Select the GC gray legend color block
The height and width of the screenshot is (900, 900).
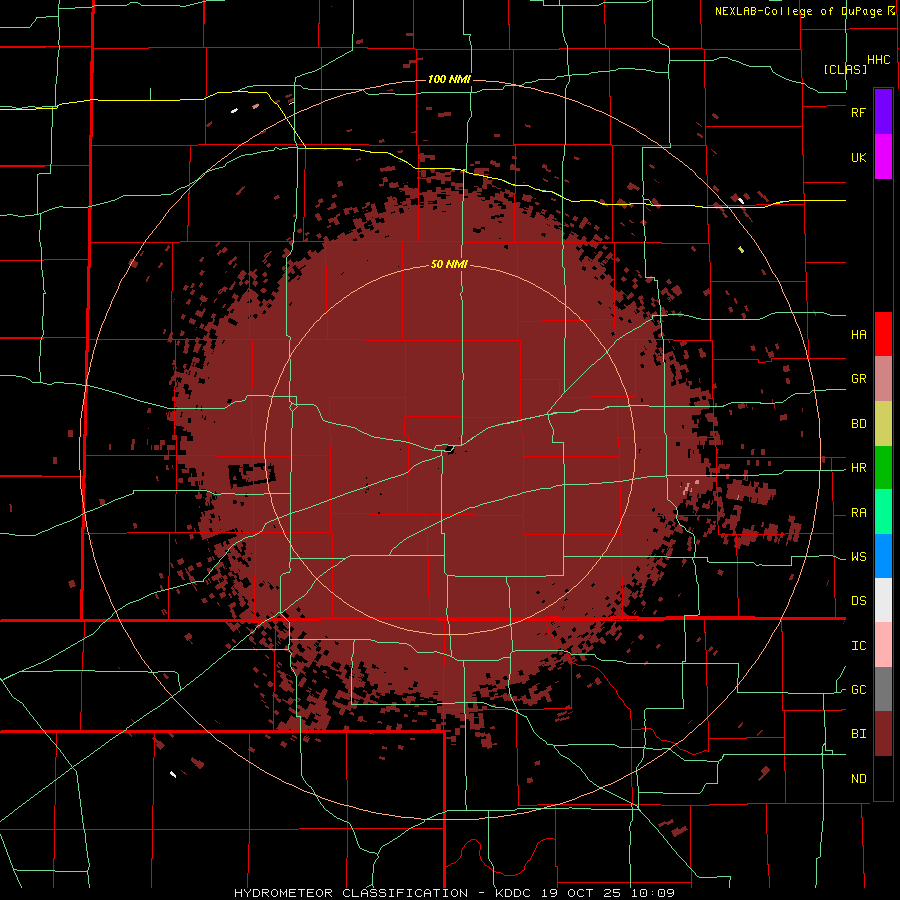[883, 689]
